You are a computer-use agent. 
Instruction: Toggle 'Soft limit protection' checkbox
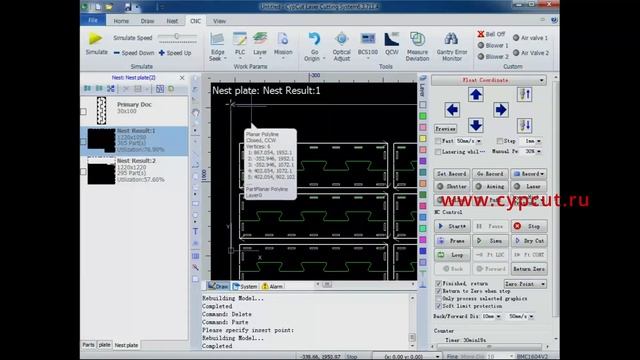click(x=438, y=306)
